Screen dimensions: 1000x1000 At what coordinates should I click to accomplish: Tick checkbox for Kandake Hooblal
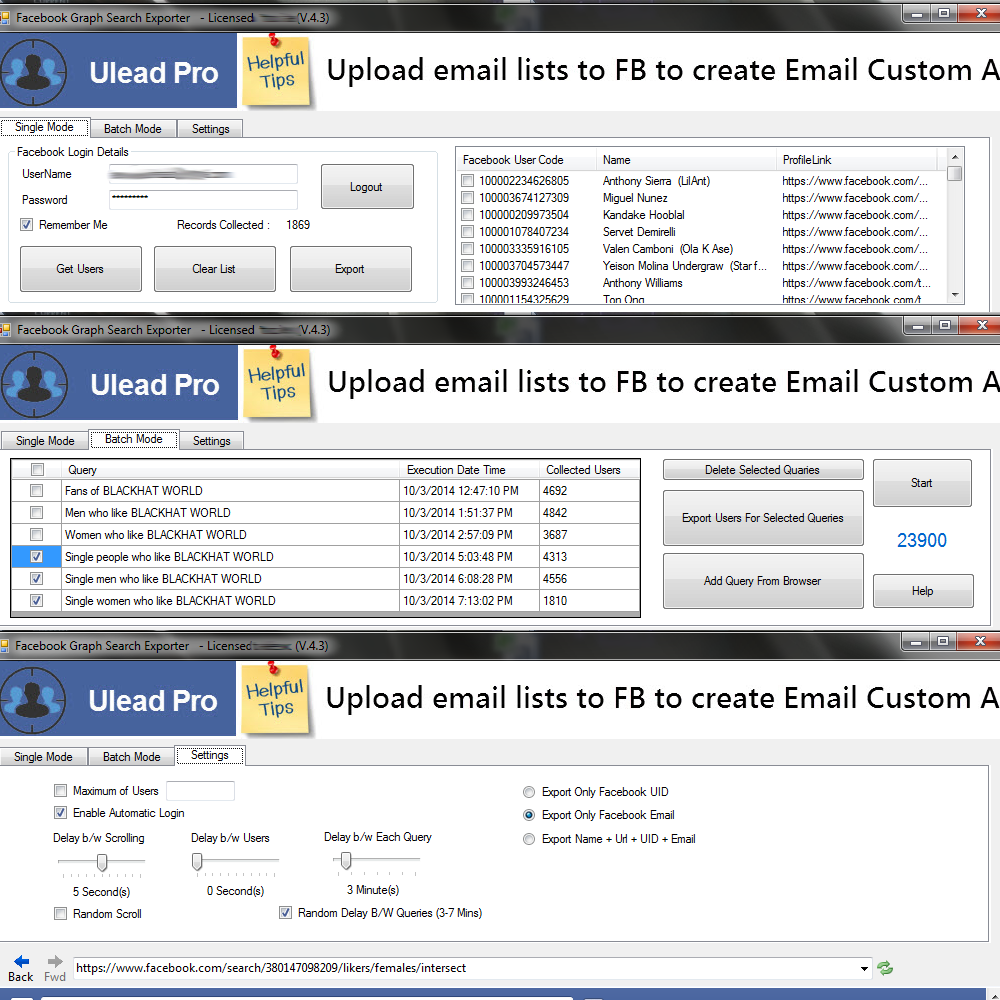click(467, 215)
